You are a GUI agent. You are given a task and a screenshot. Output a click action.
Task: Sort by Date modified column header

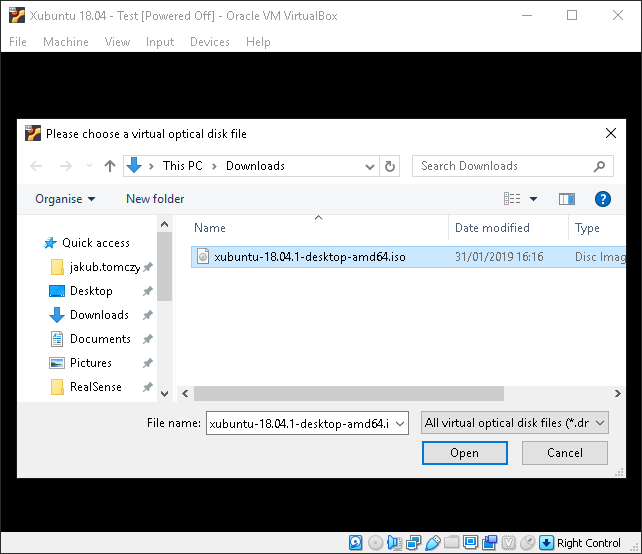(x=493, y=228)
